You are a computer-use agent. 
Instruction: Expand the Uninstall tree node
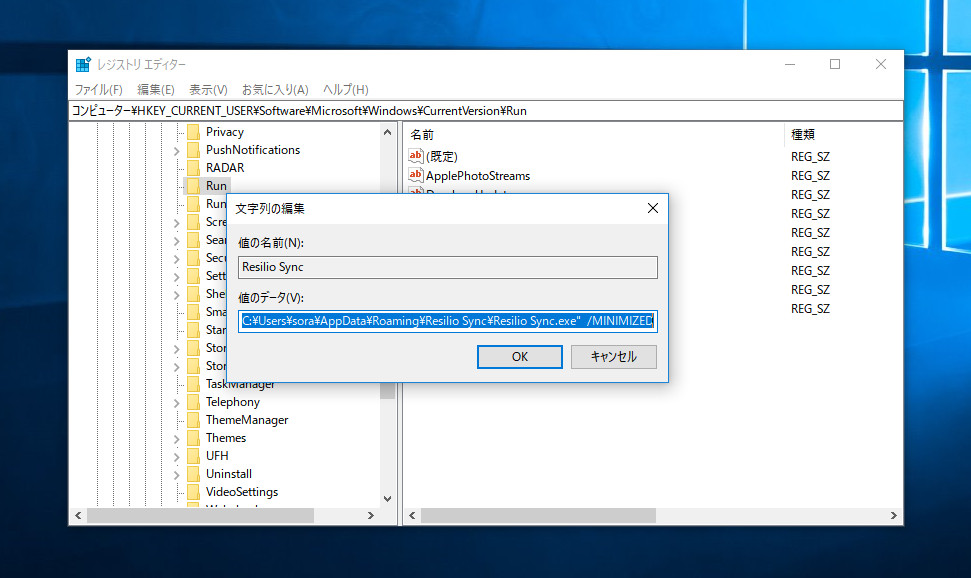coord(176,475)
